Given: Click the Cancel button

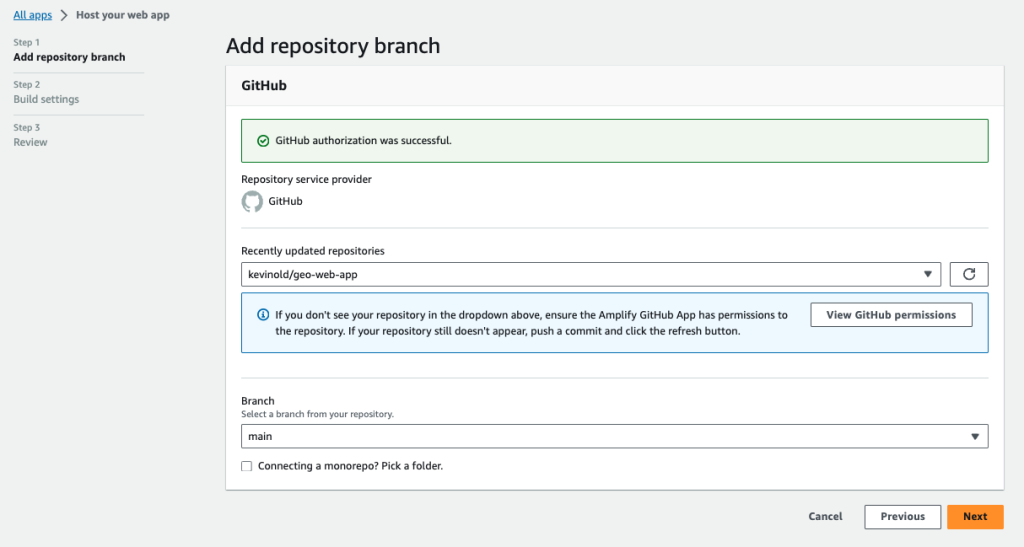Looking at the screenshot, I should [825, 516].
